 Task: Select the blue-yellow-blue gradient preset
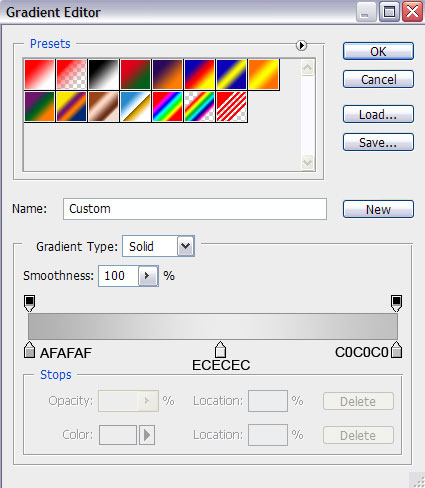231,74
